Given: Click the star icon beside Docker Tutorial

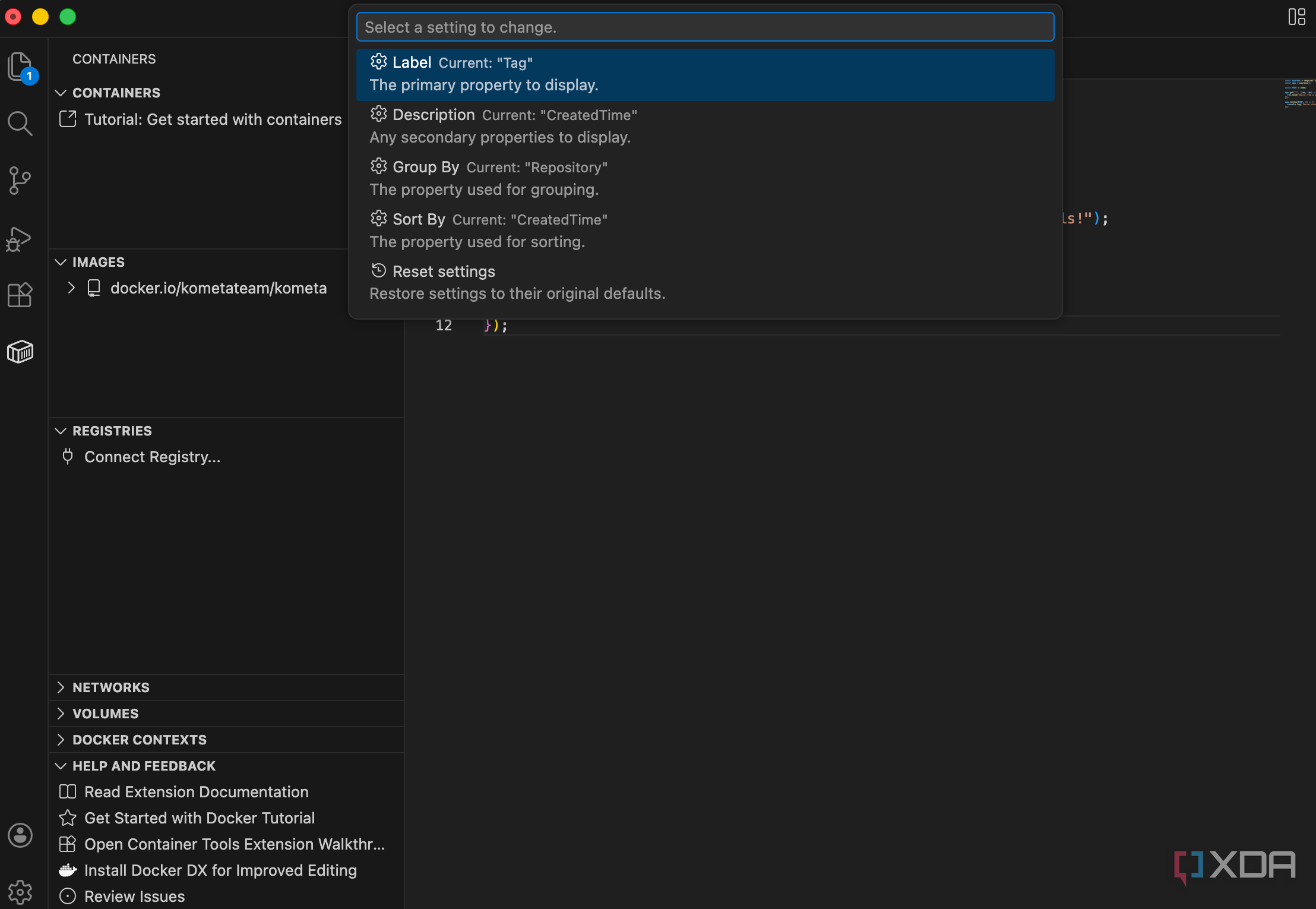Looking at the screenshot, I should click(68, 818).
